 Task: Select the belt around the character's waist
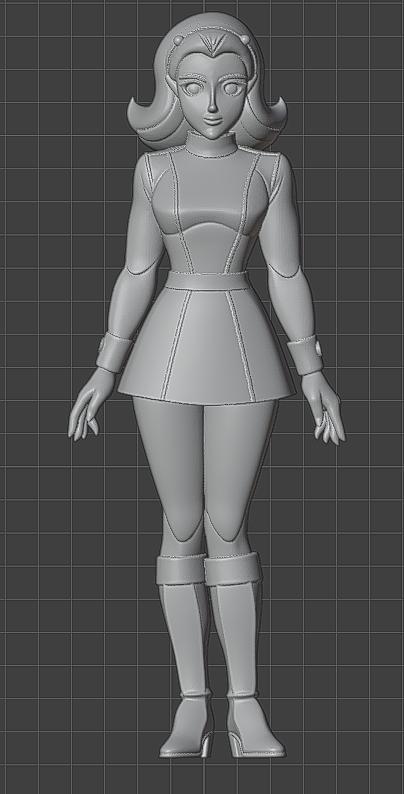click(x=207, y=280)
